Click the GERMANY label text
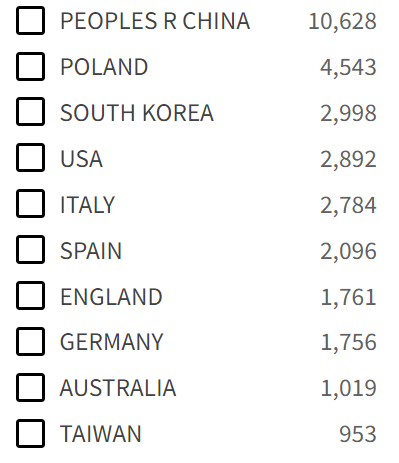Viewport: 399px width, 463px height. coord(112,342)
